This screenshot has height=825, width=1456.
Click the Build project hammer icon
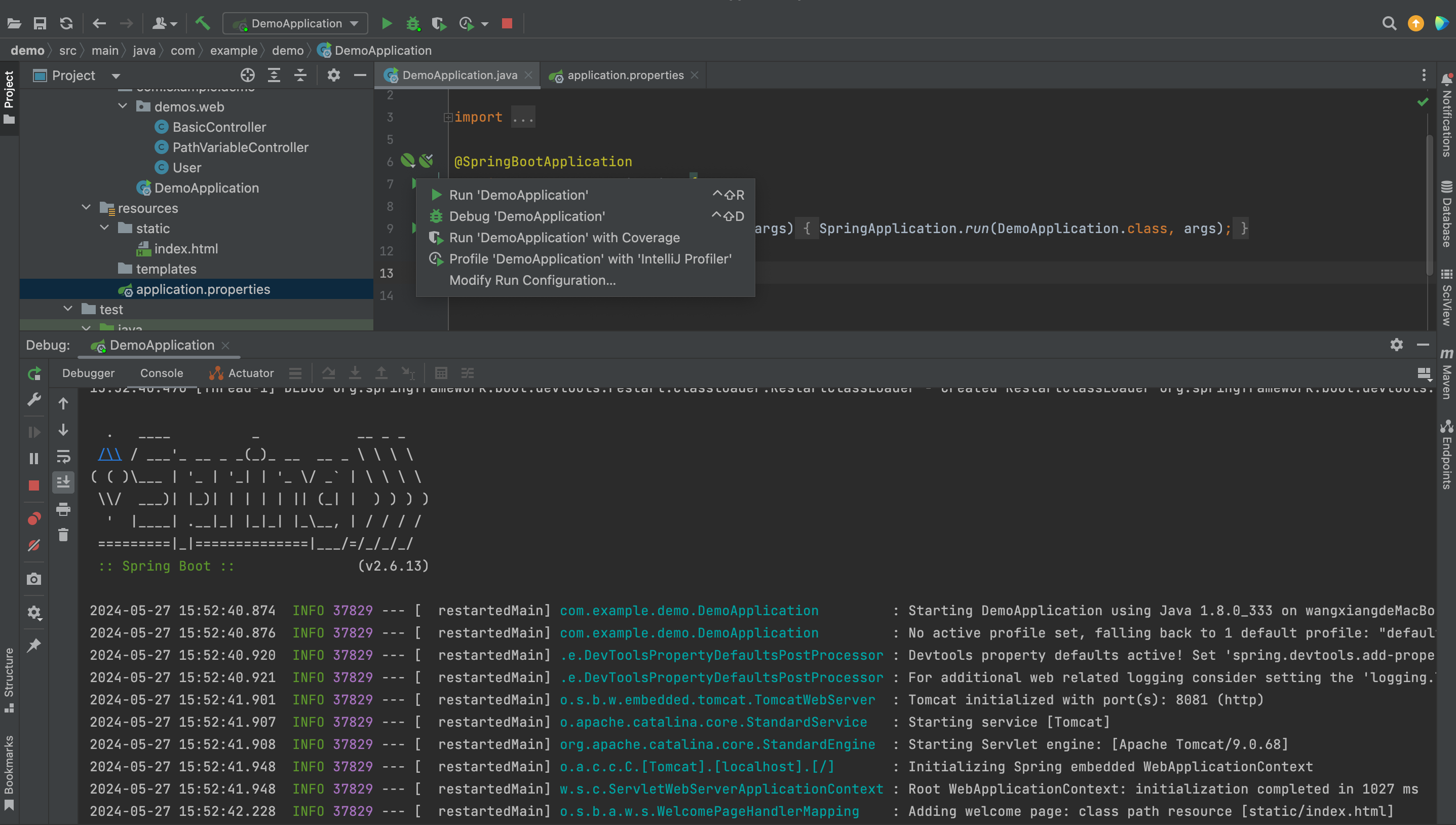click(202, 23)
